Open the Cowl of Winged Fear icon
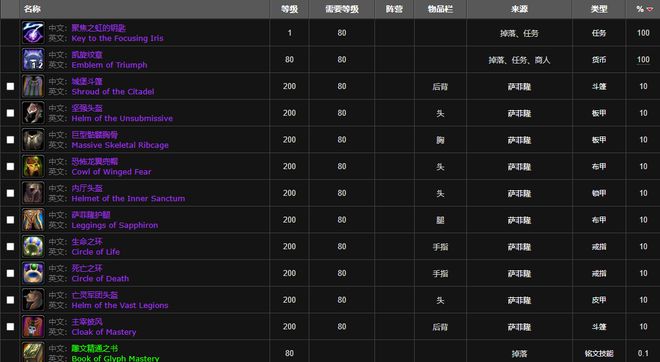Viewport: 660px width, 362px height. click(33, 166)
